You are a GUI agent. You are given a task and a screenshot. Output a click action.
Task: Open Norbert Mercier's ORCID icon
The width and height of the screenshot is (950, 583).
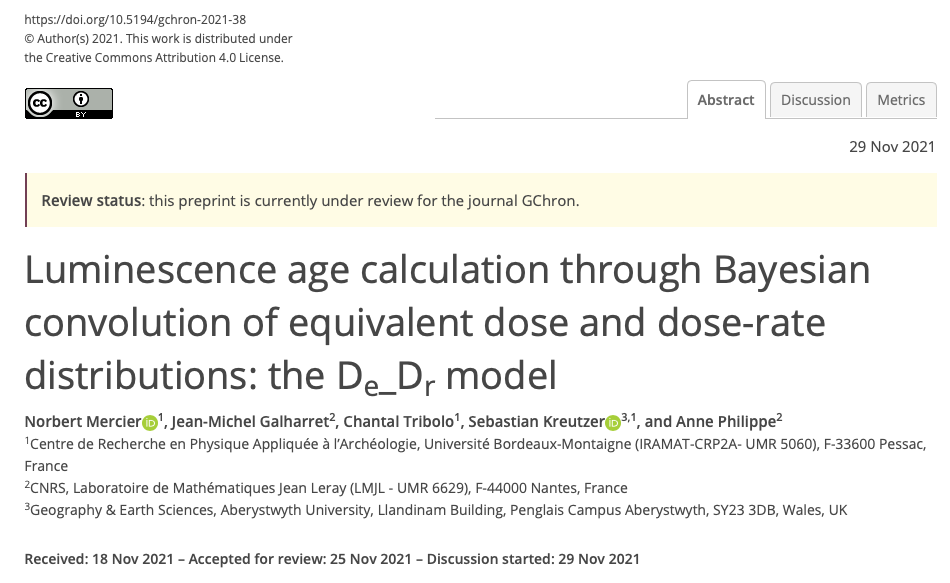point(149,423)
